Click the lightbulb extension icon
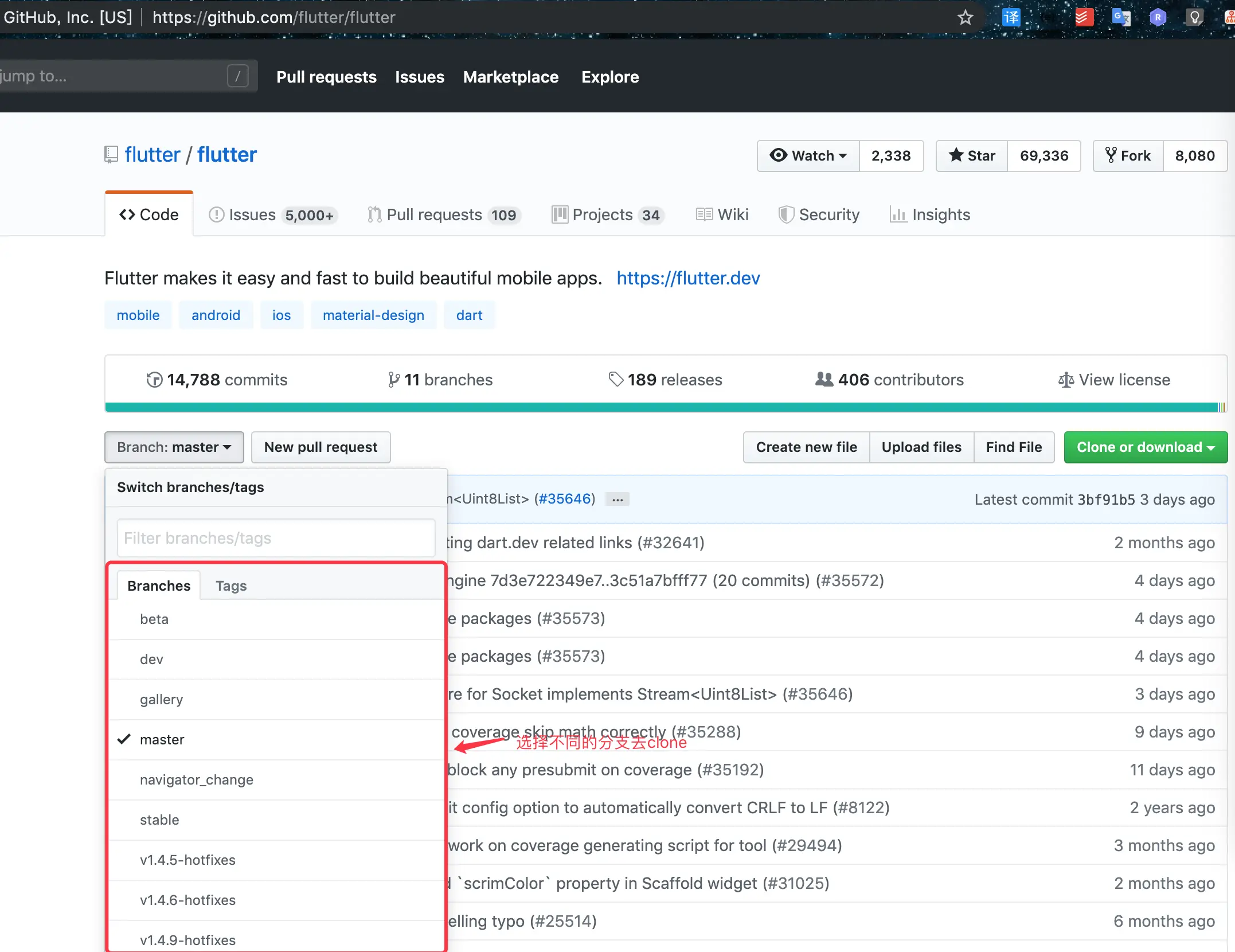The height and width of the screenshot is (952, 1235). (x=1194, y=17)
